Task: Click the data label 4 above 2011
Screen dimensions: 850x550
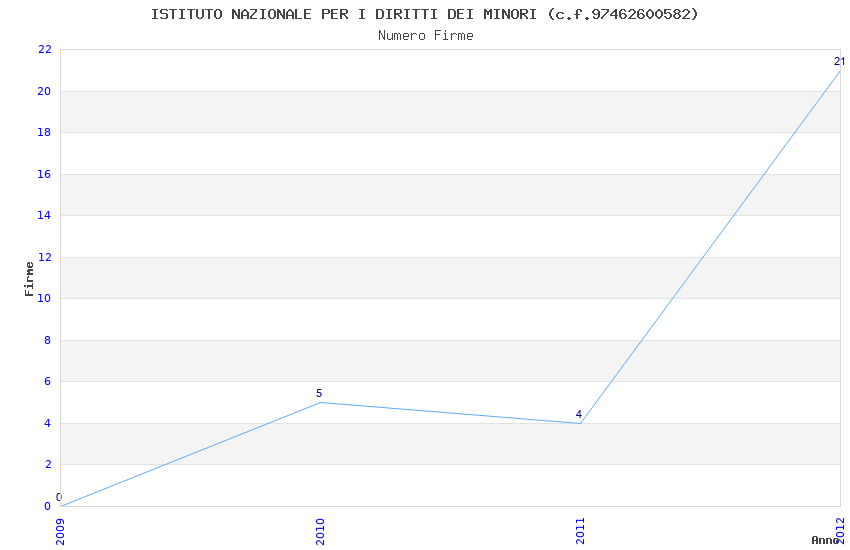Action: coord(578,414)
